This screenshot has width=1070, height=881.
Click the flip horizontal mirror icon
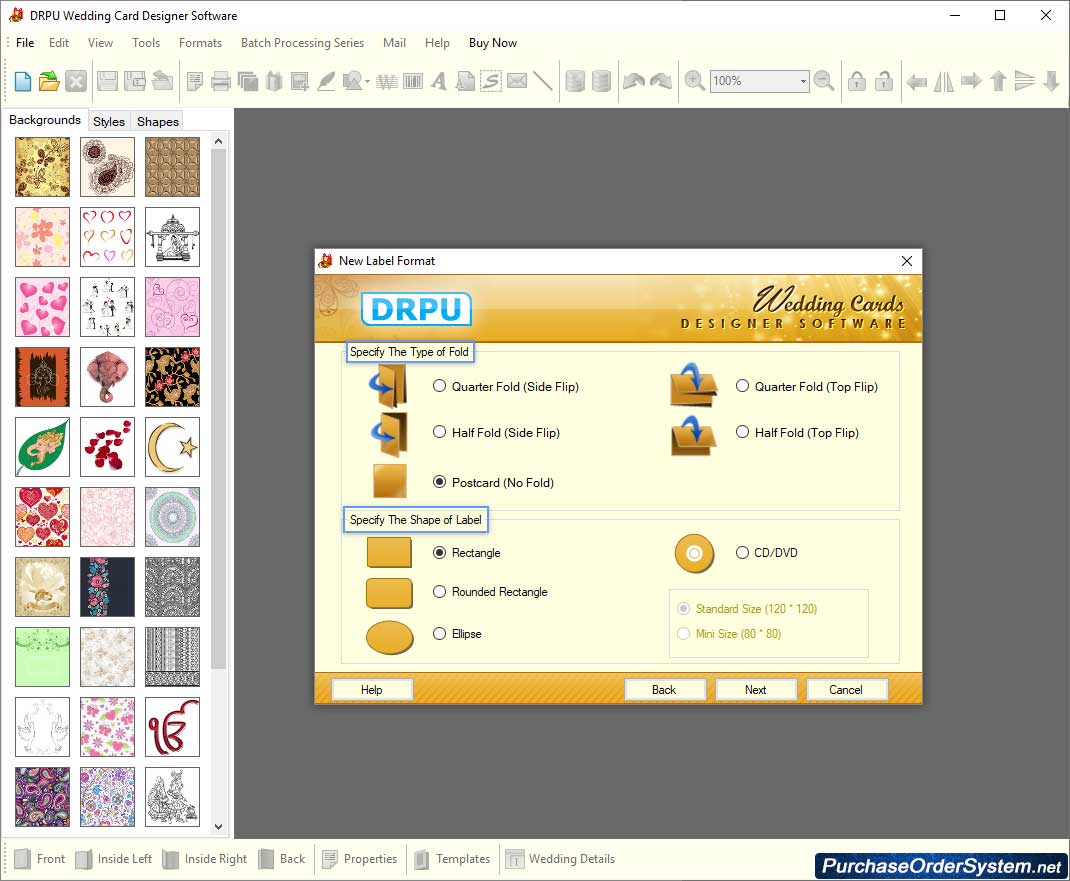pyautogui.click(x=944, y=81)
